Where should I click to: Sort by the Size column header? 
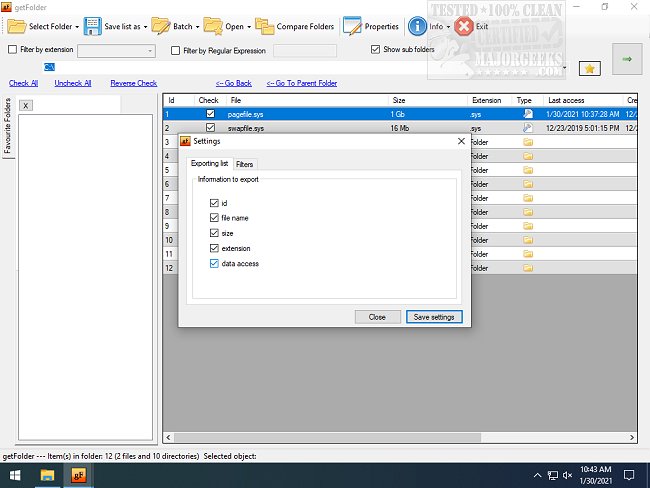click(428, 100)
